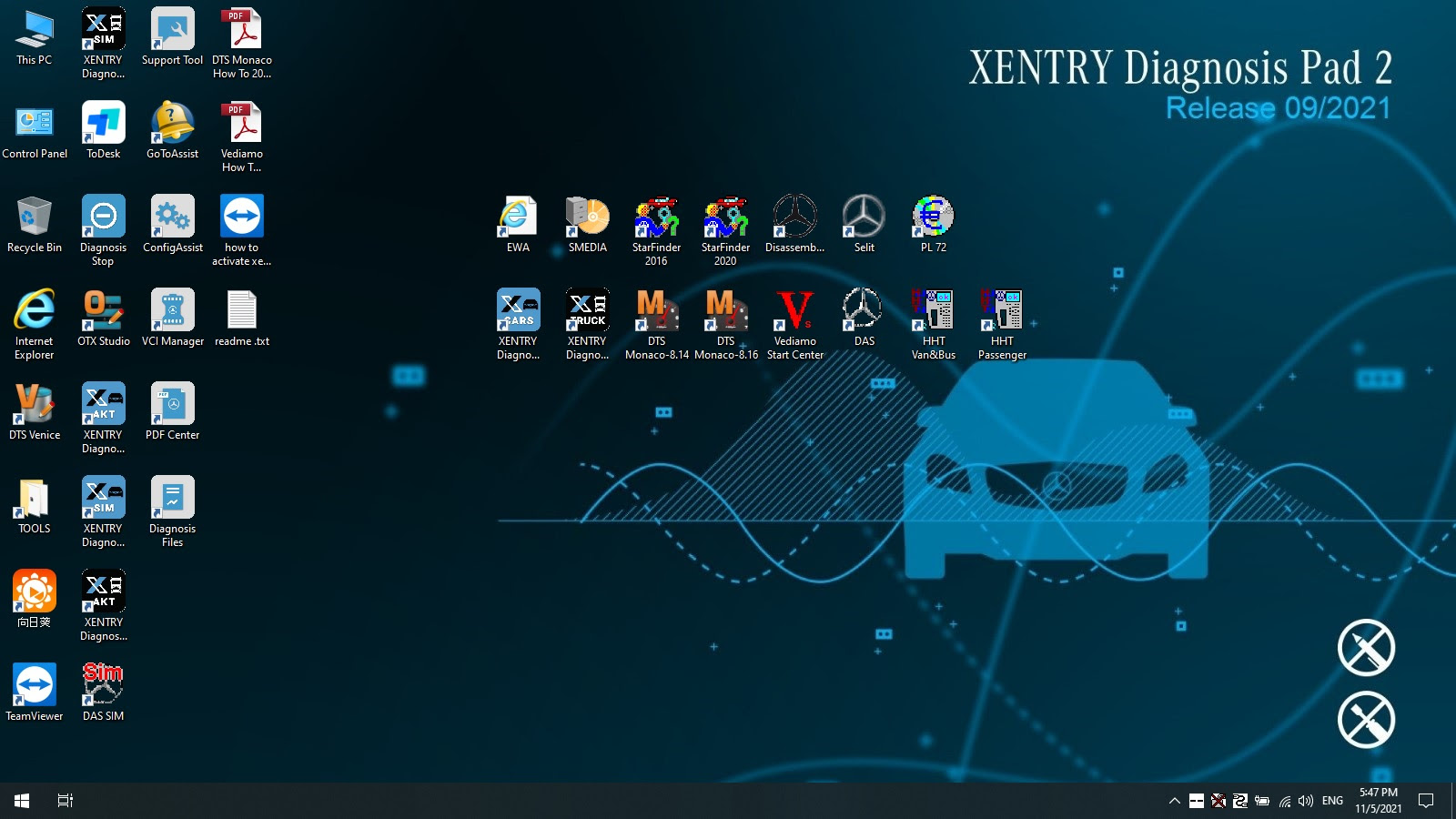The height and width of the screenshot is (819, 1456).
Task: Launch ConfigAssist
Action: coord(172,218)
